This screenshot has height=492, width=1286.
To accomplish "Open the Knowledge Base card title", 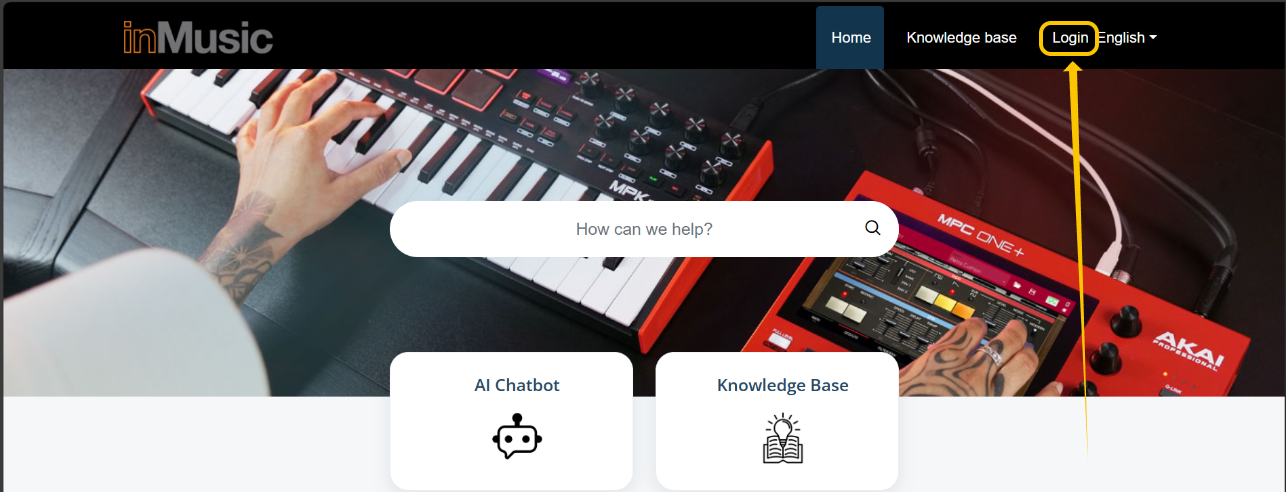I will pos(782,385).
